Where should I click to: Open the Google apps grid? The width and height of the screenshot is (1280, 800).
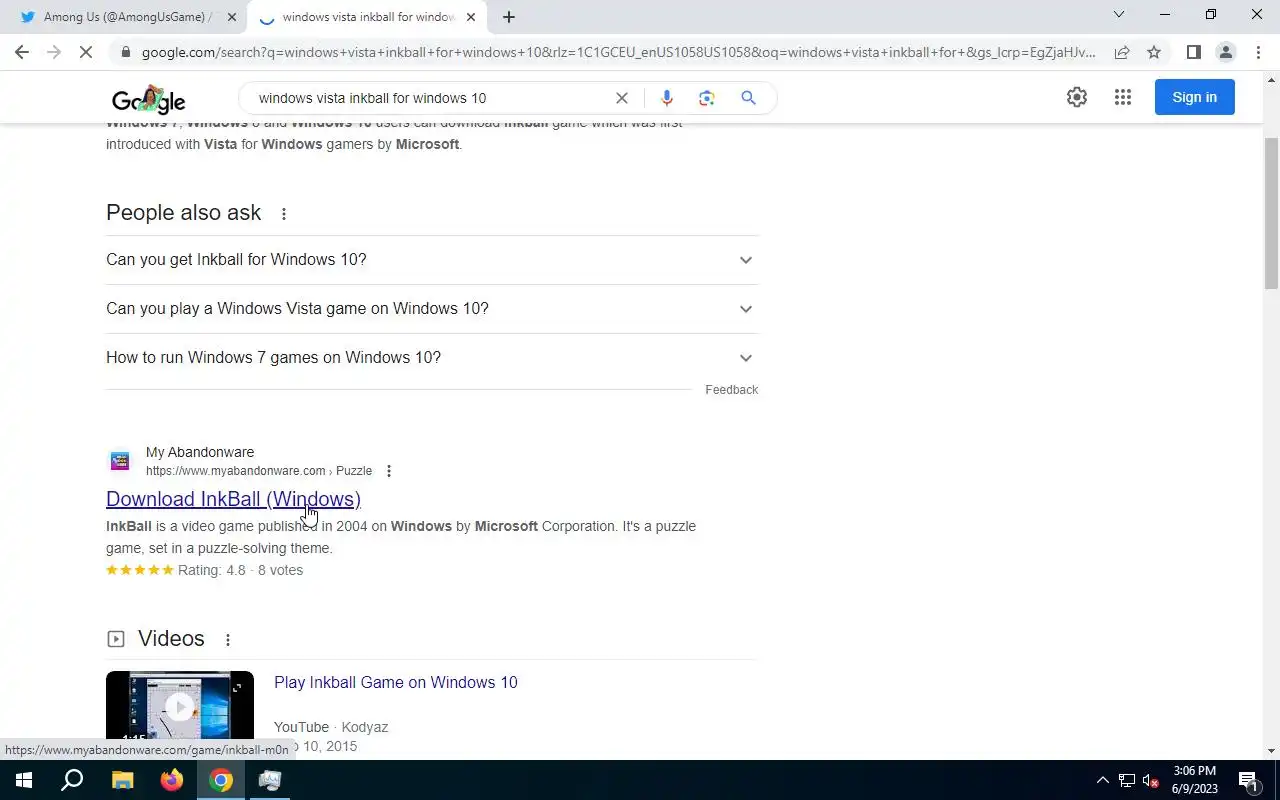coord(1123,97)
